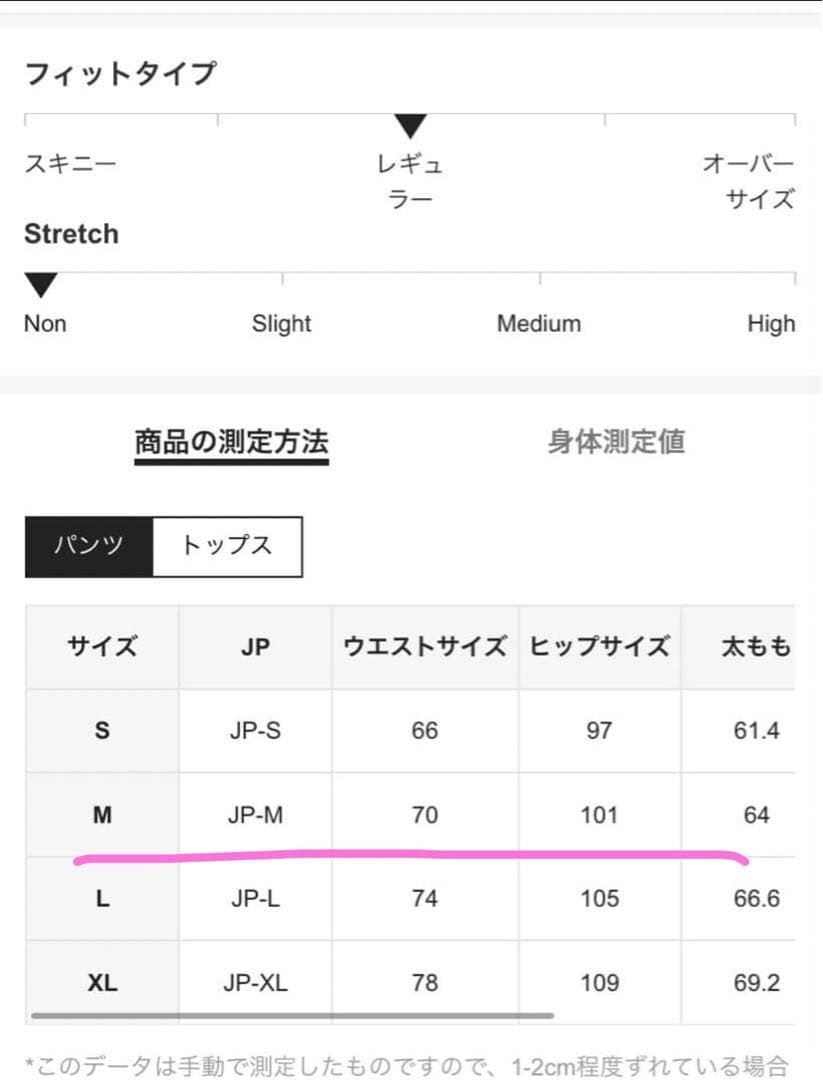Viewport: 823px width, 1080px height.
Task: Click the High stretch level label
Action: pyautogui.click(x=771, y=324)
